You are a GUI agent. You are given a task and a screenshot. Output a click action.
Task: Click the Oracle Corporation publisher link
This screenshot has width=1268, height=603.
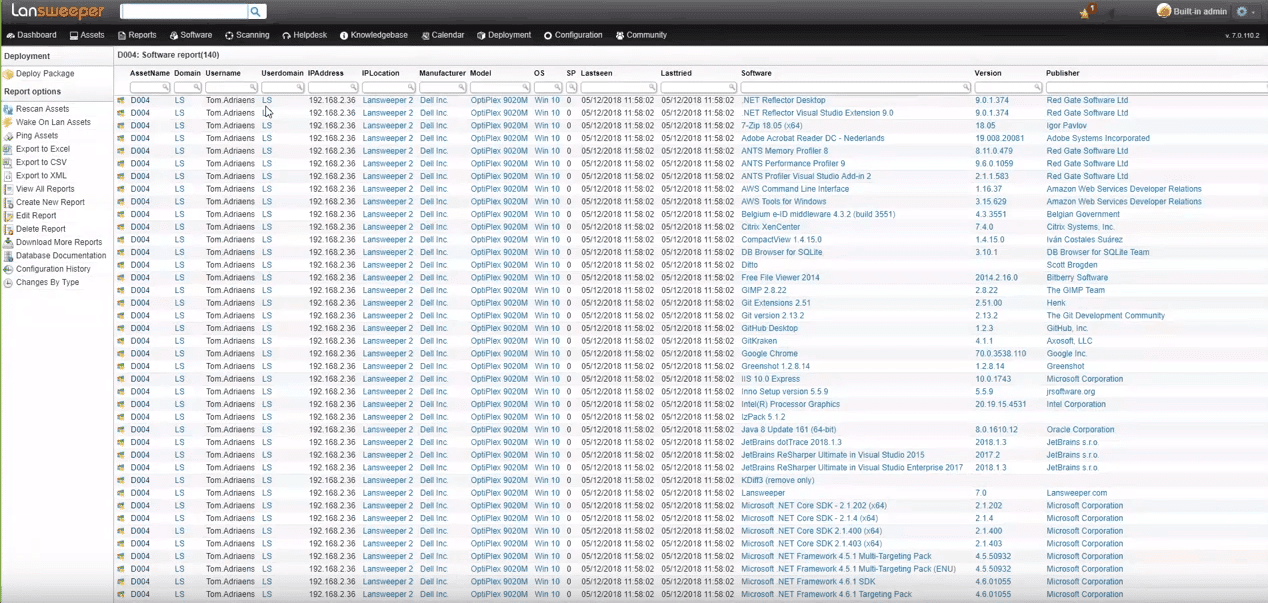pos(1080,430)
